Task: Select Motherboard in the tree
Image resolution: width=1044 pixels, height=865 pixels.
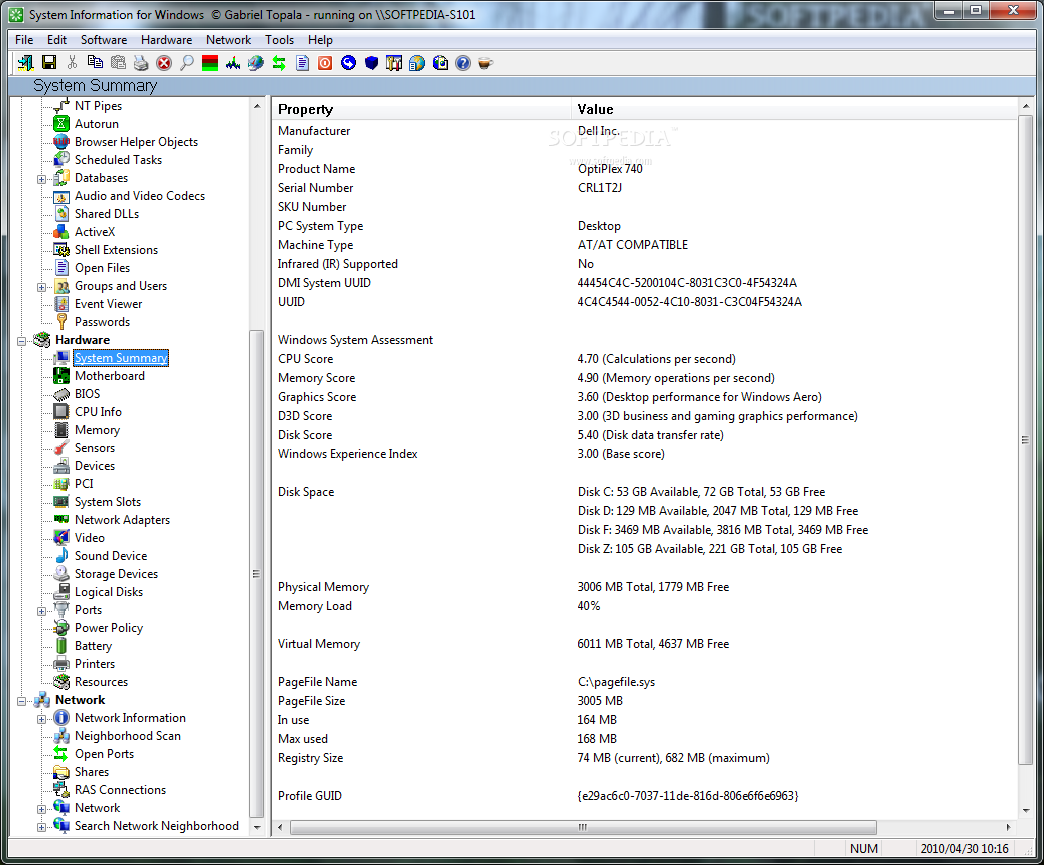Action: 109,376
